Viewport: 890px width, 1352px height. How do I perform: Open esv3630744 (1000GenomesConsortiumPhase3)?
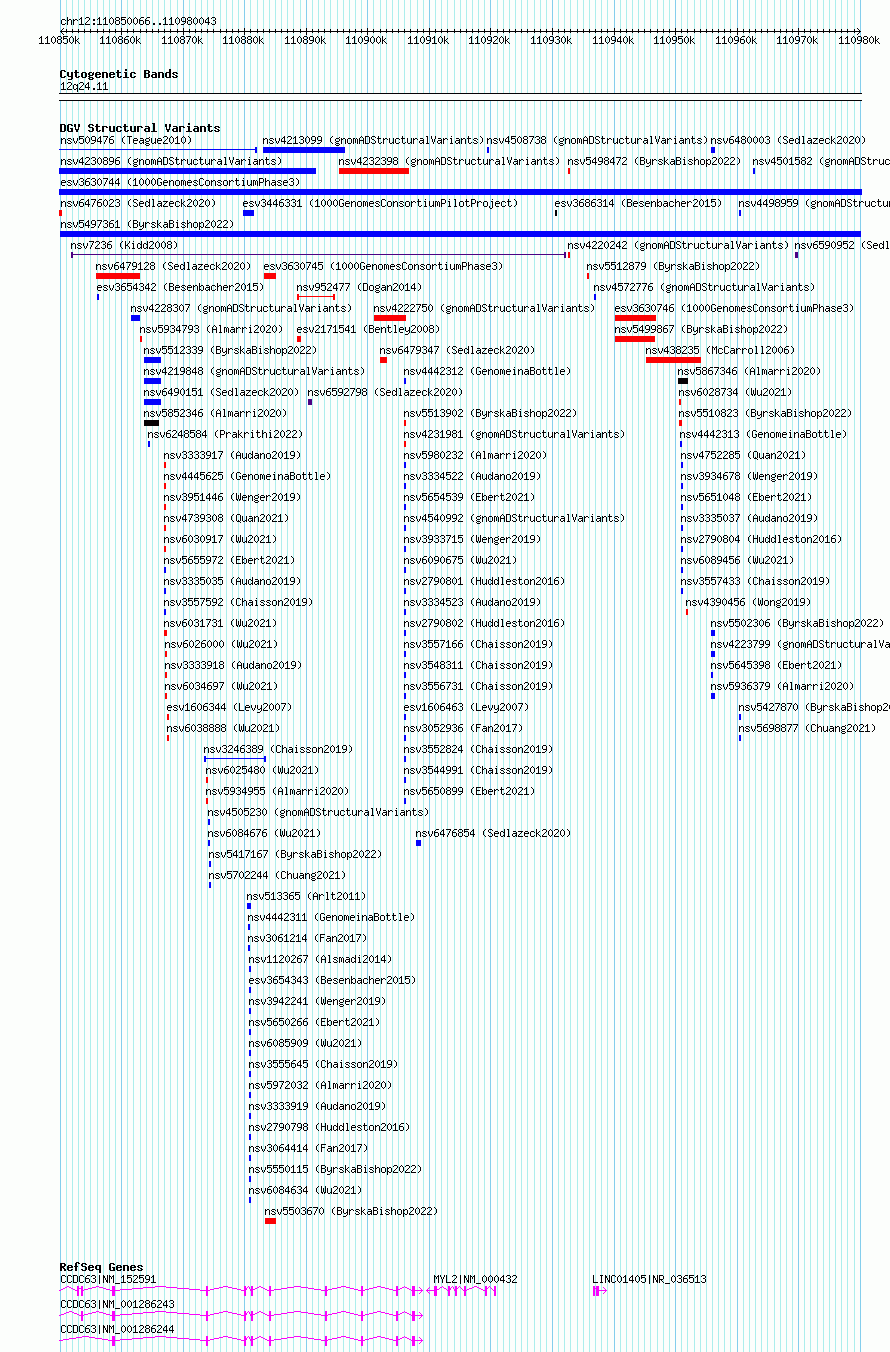179,182
